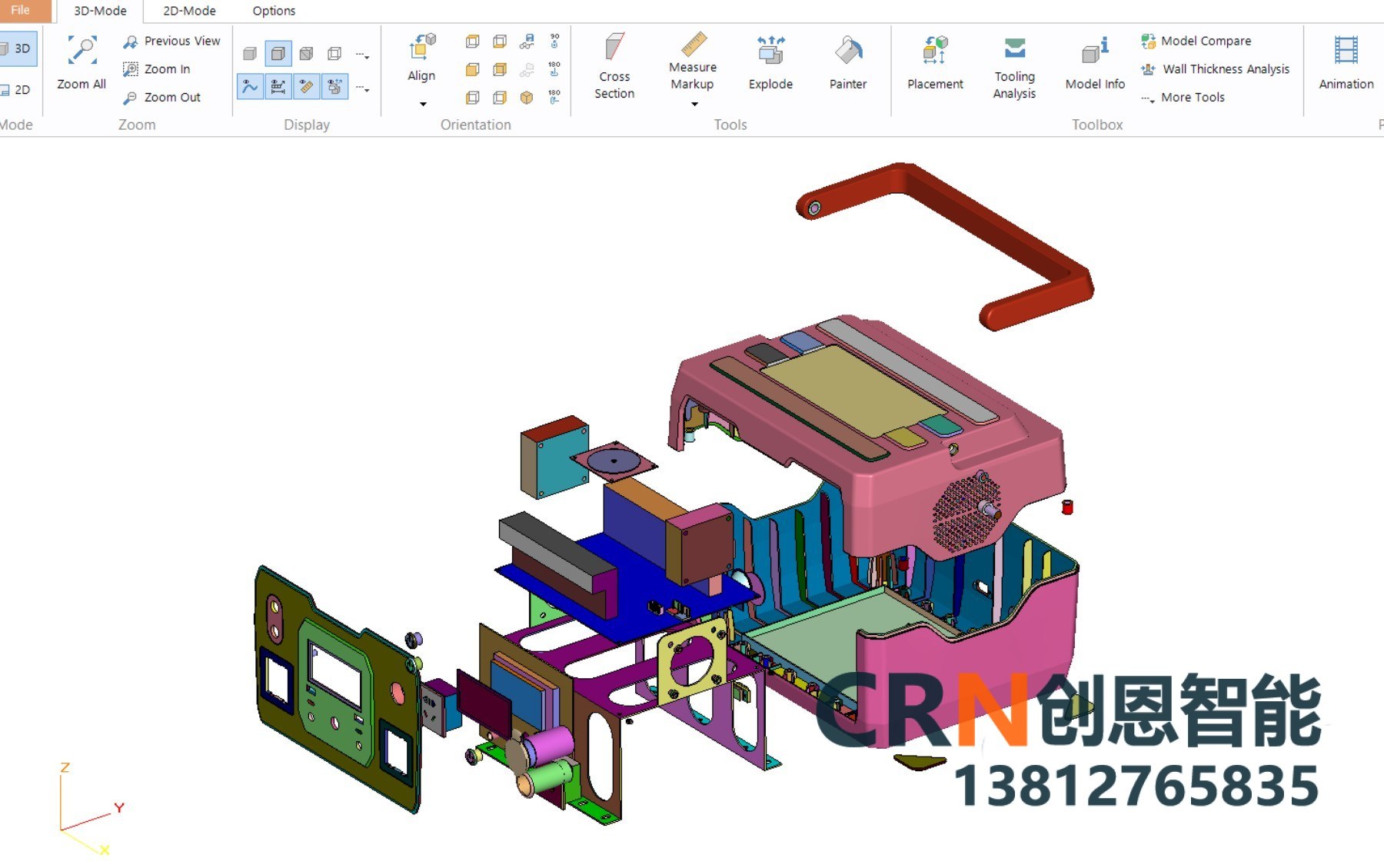Expand the Measure Markup dropdown arrow
Screen dimensions: 1384x868
point(694,104)
